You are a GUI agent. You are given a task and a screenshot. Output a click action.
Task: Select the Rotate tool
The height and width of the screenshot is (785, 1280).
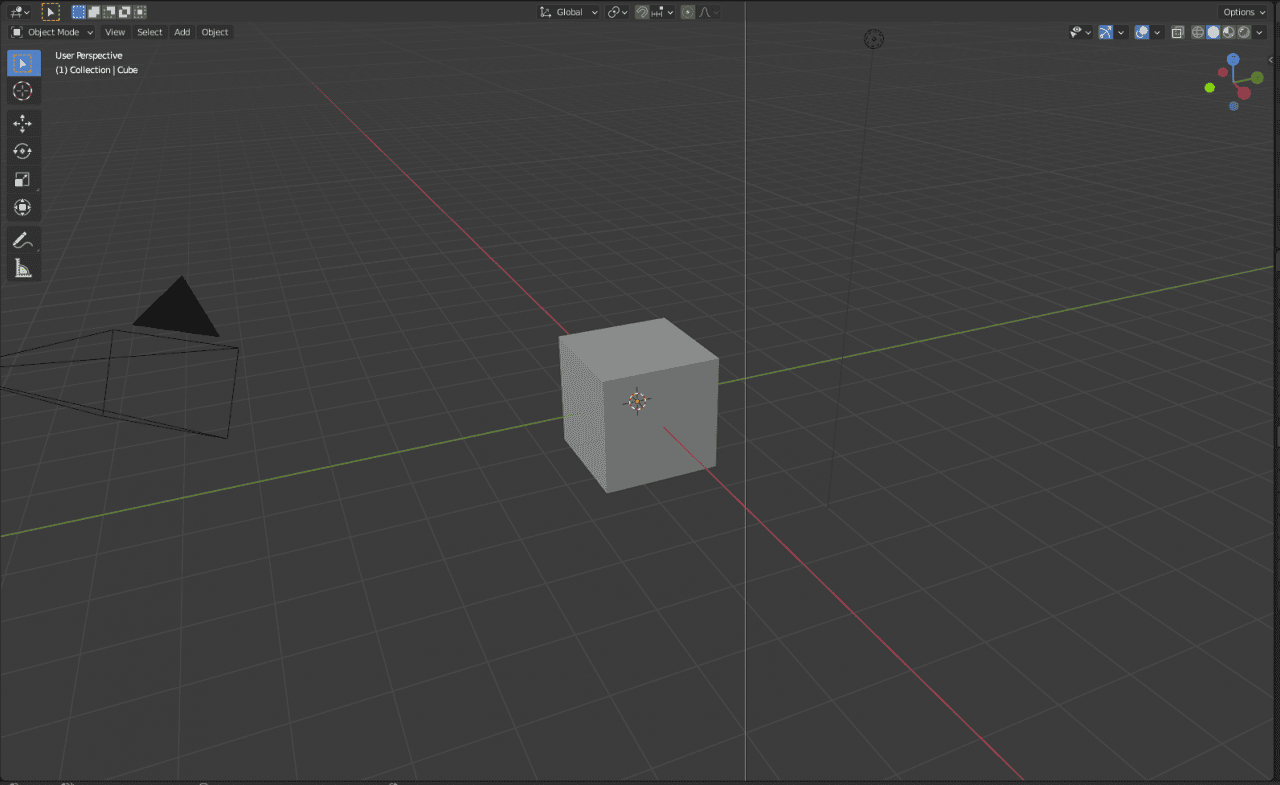(x=23, y=151)
